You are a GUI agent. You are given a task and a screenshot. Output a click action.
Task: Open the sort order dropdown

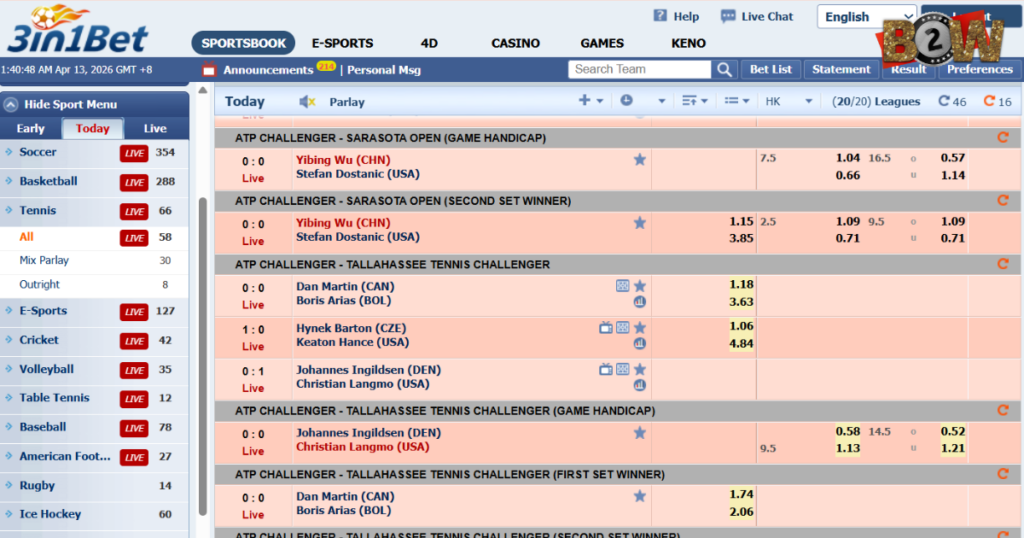695,101
